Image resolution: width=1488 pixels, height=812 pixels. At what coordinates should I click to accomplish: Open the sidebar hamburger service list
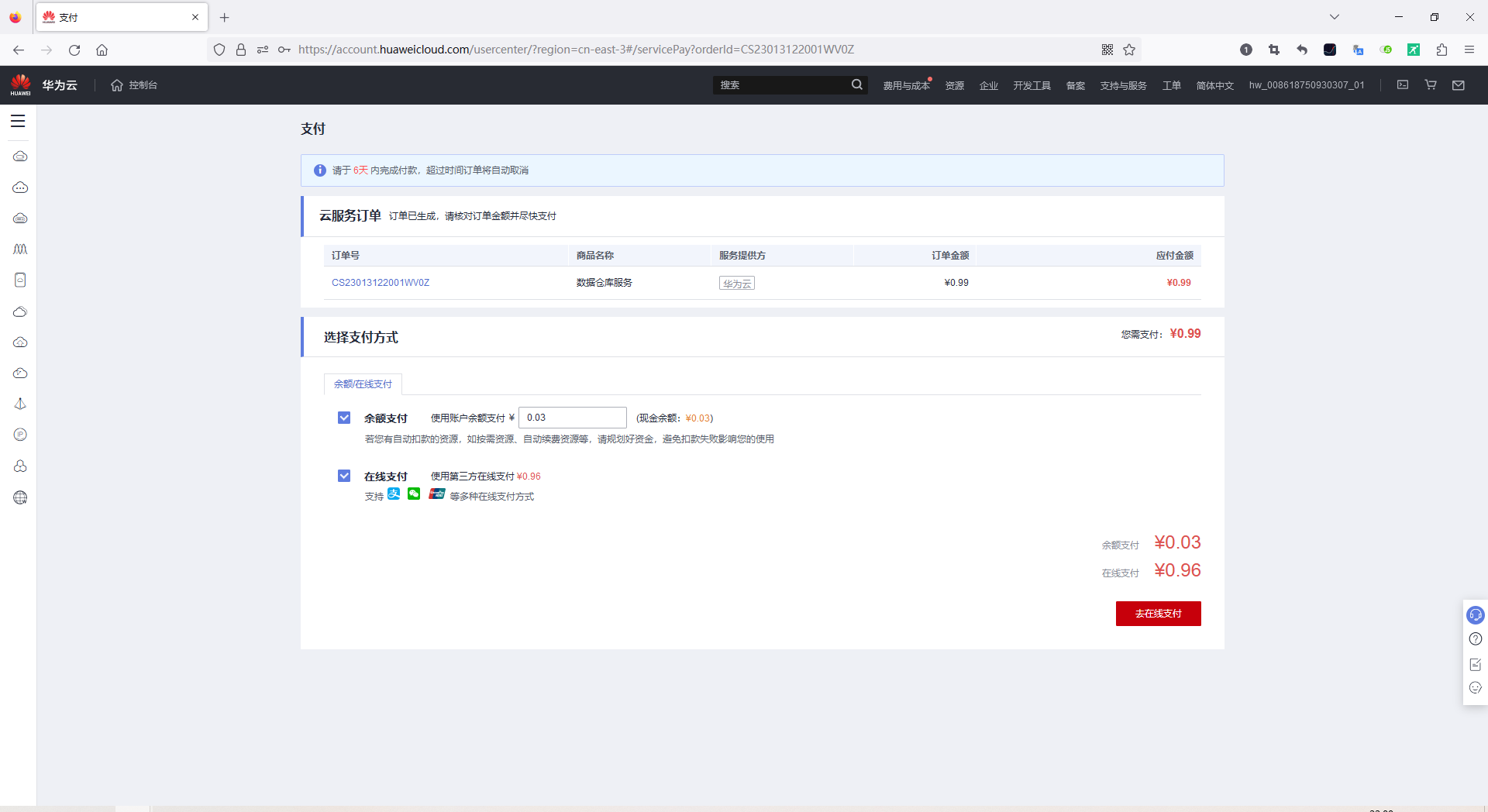coord(18,121)
